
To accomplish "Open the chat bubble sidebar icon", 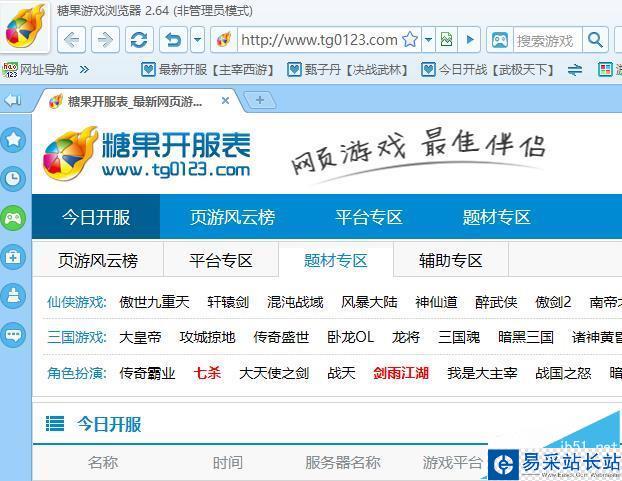I will pyautogui.click(x=13, y=335).
